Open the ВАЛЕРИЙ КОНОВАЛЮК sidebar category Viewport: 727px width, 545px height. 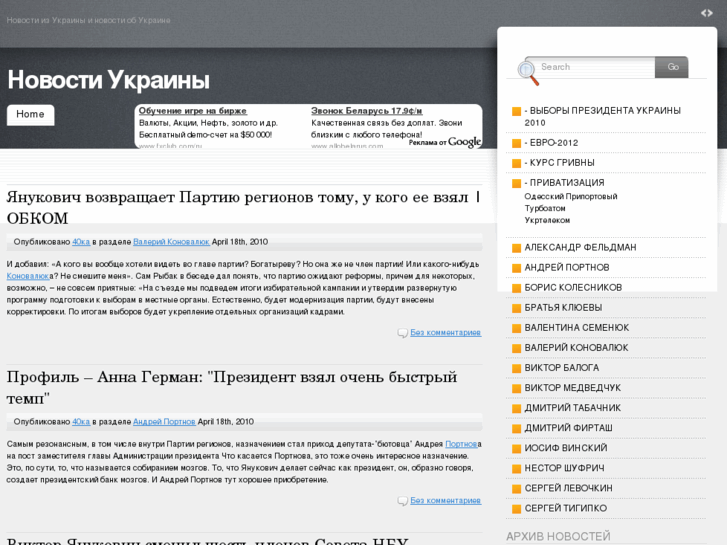pyautogui.click(x=576, y=347)
